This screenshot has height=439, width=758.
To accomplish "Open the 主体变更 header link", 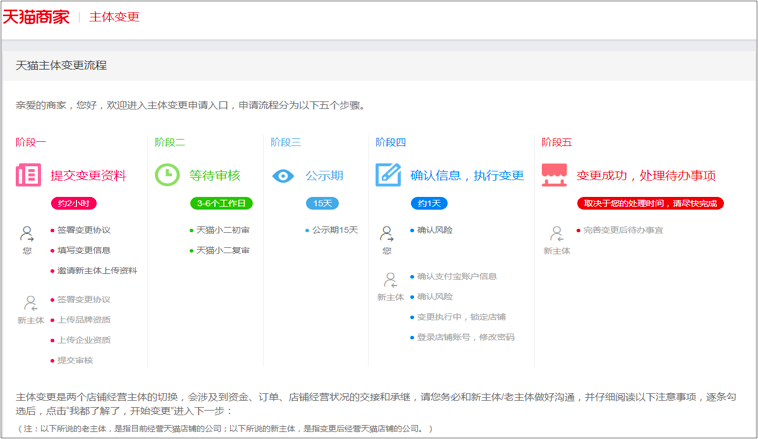I will tap(114, 17).
